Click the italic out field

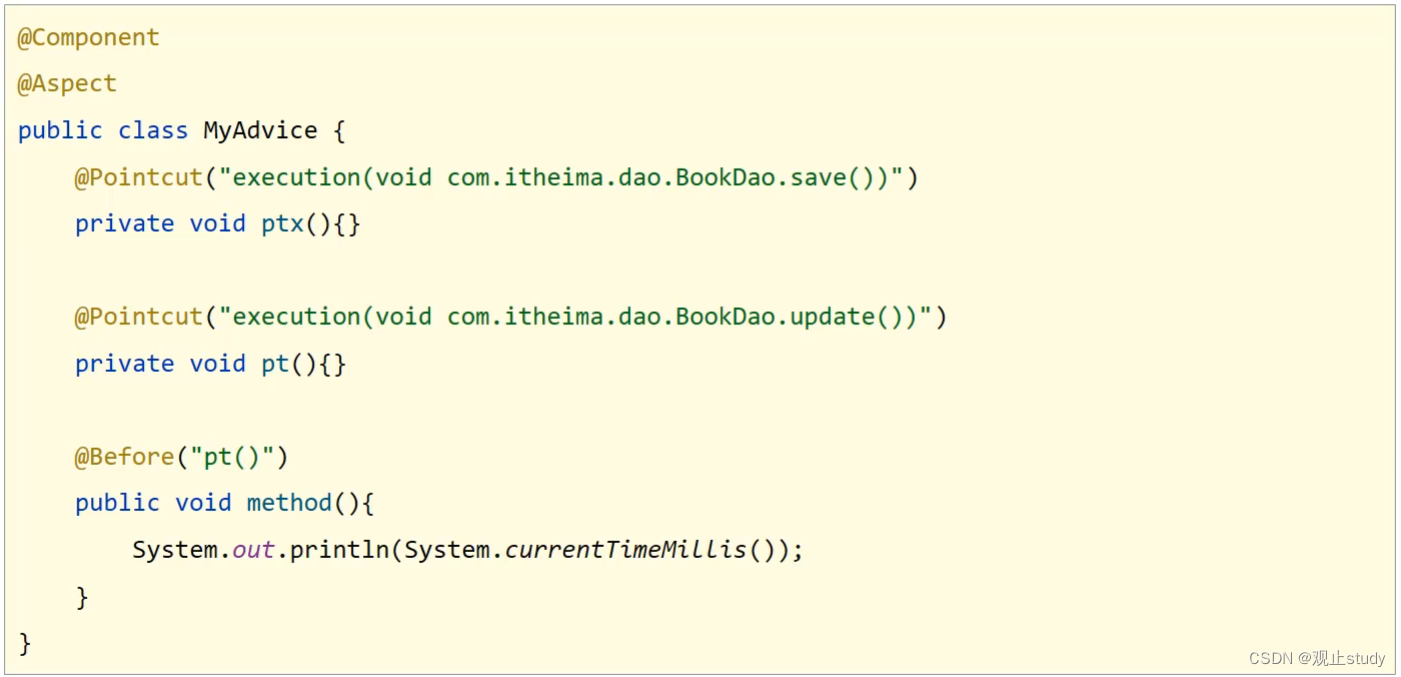click(x=253, y=550)
